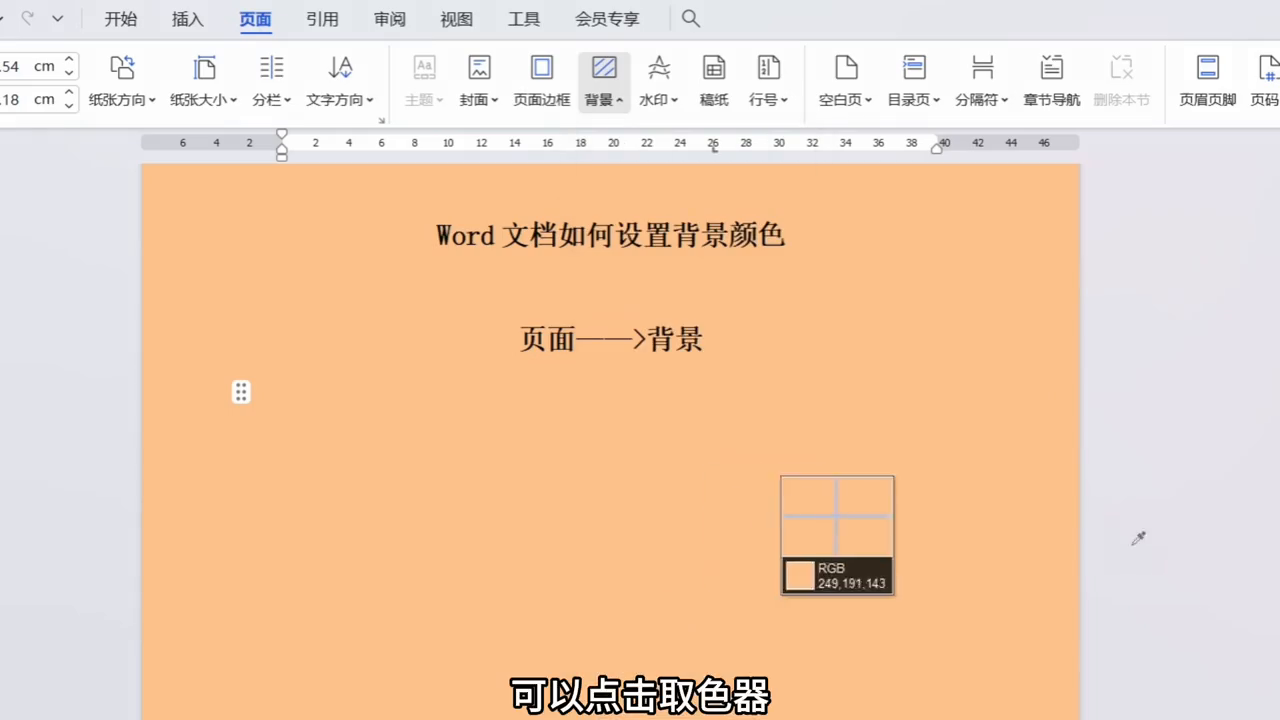Expand the 水印 dropdown arrow

tap(674, 100)
